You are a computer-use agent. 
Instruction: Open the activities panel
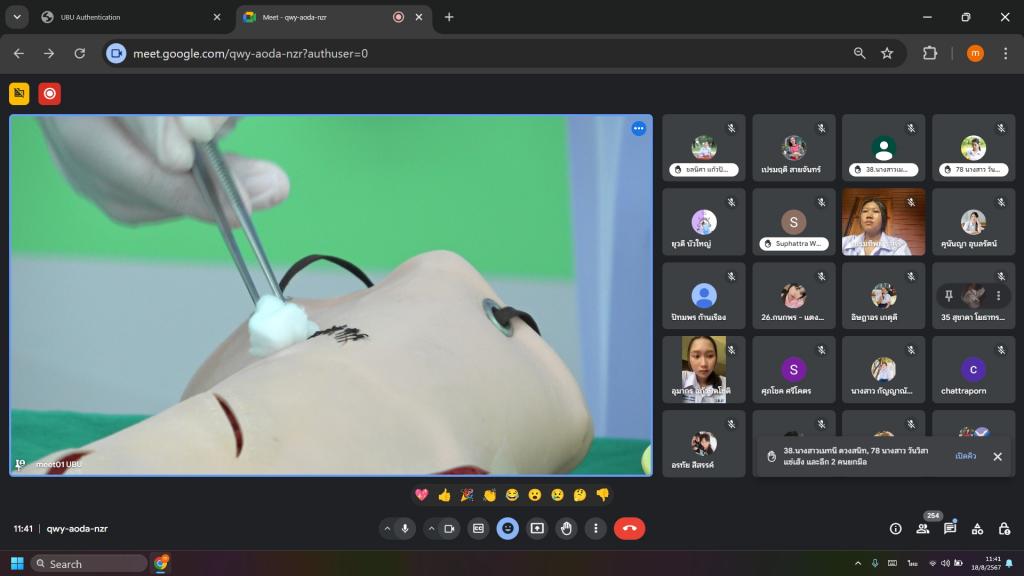[x=977, y=529]
